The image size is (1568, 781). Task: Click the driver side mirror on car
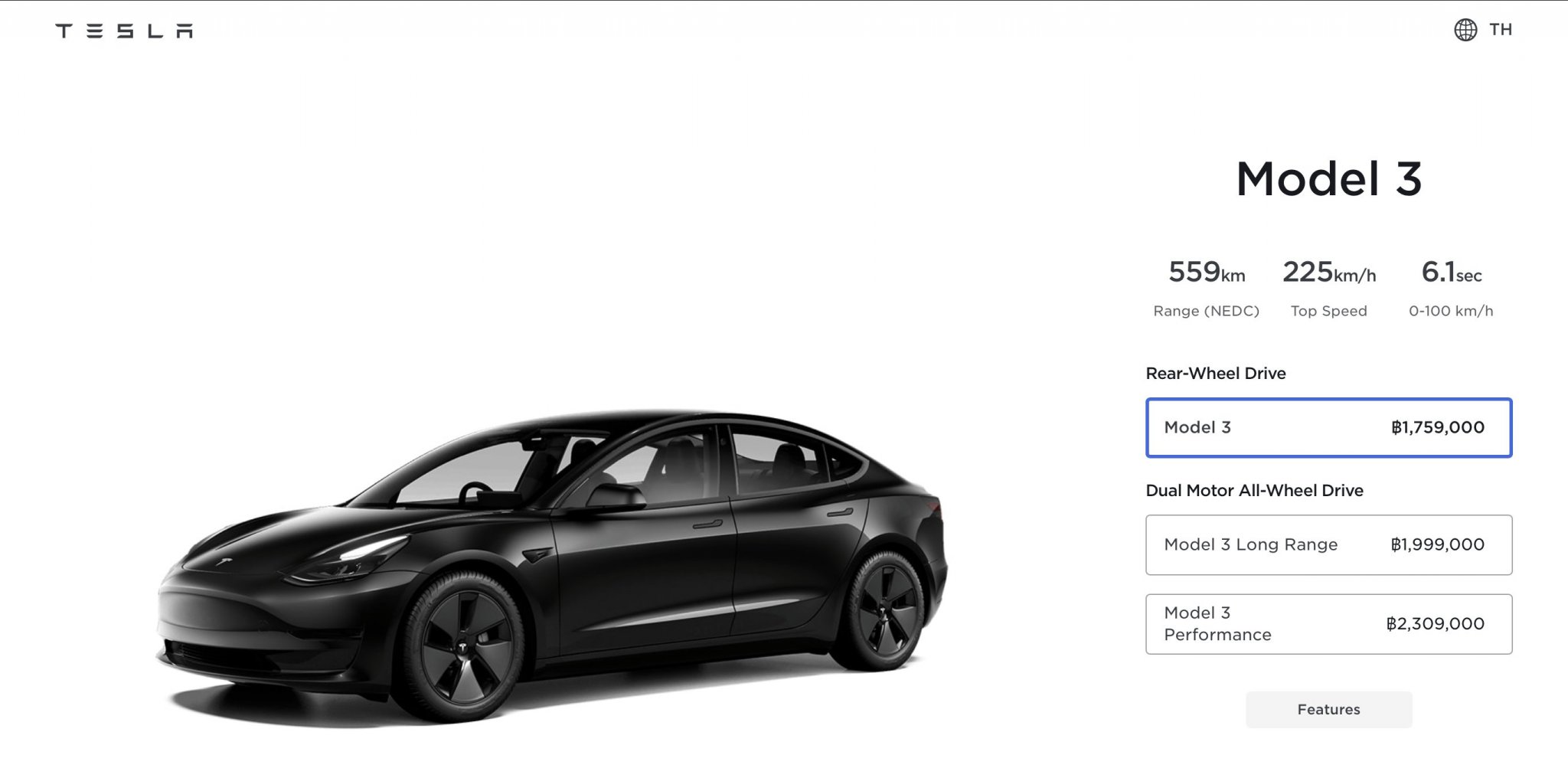click(616, 498)
